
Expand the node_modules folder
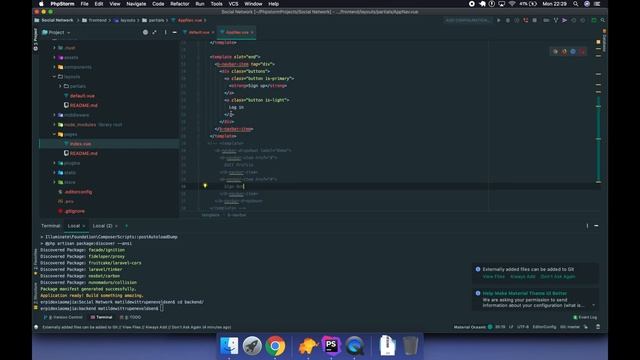[x=54, y=124]
